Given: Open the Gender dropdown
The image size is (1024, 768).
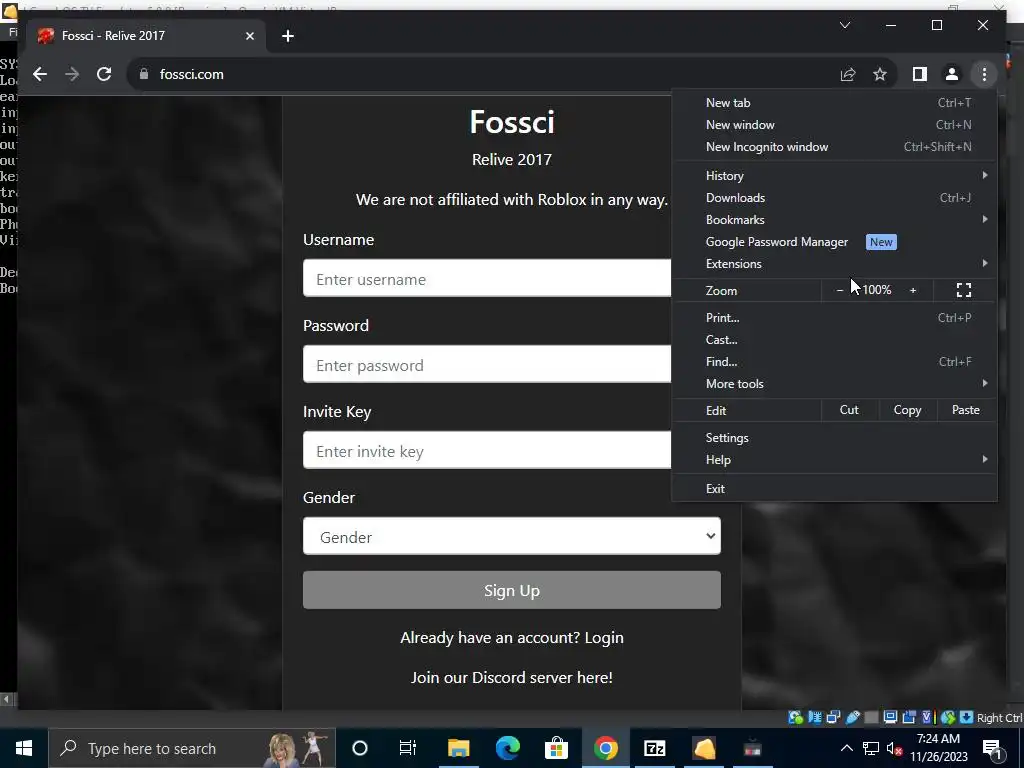Looking at the screenshot, I should pyautogui.click(x=512, y=536).
